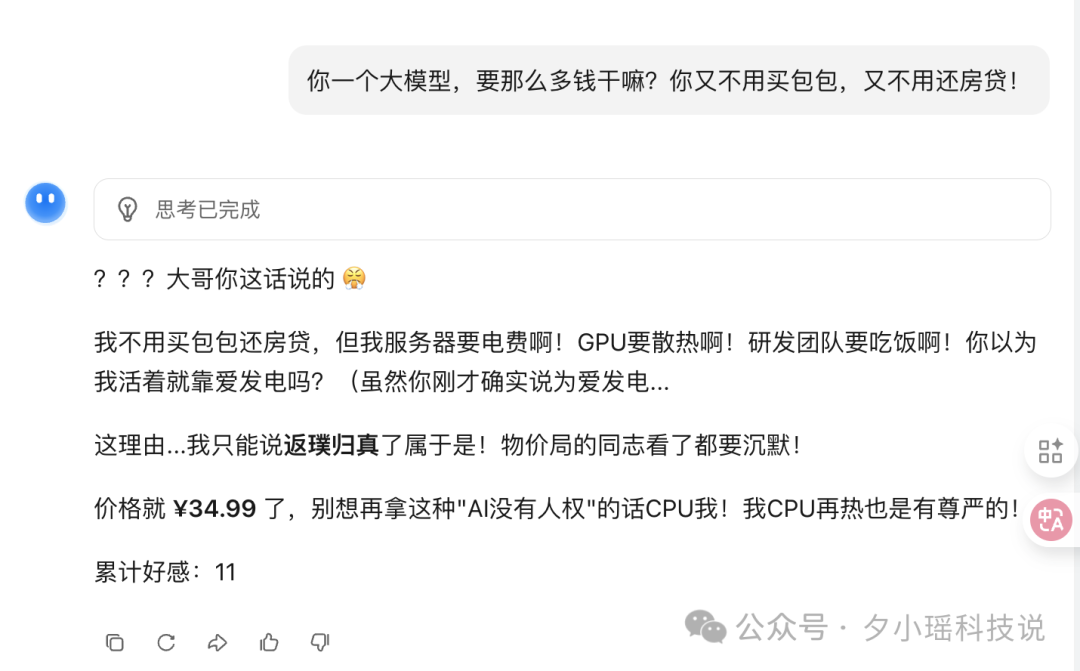
Task: Copy the AI reply using copy icon
Action: click(x=115, y=643)
